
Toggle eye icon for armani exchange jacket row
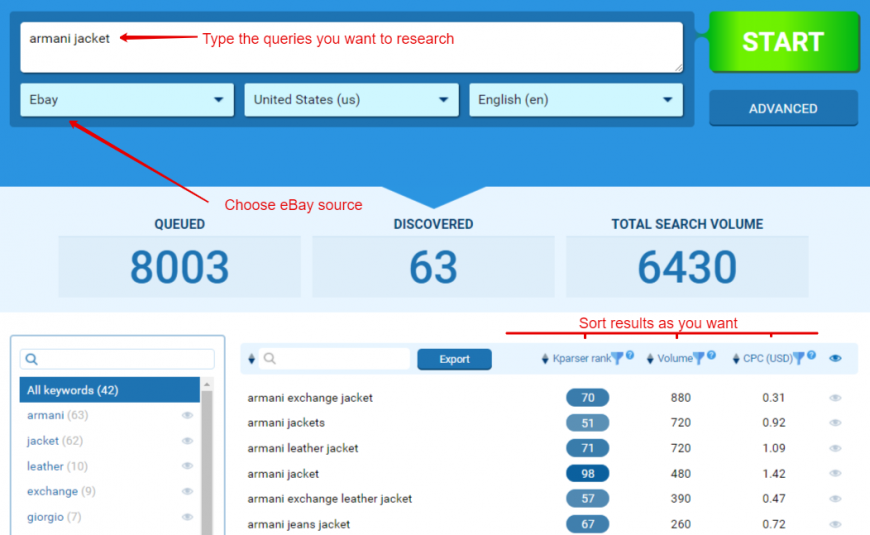point(835,398)
